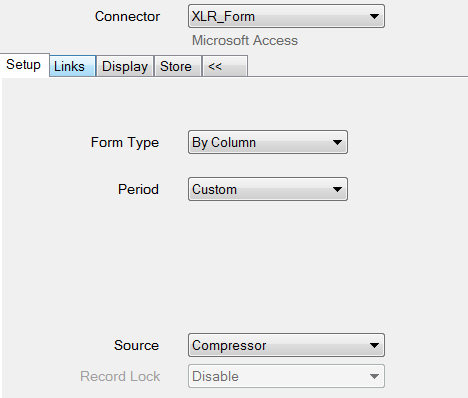Click the disabled Record Lock dropdown
The image size is (468, 398).
point(286,376)
